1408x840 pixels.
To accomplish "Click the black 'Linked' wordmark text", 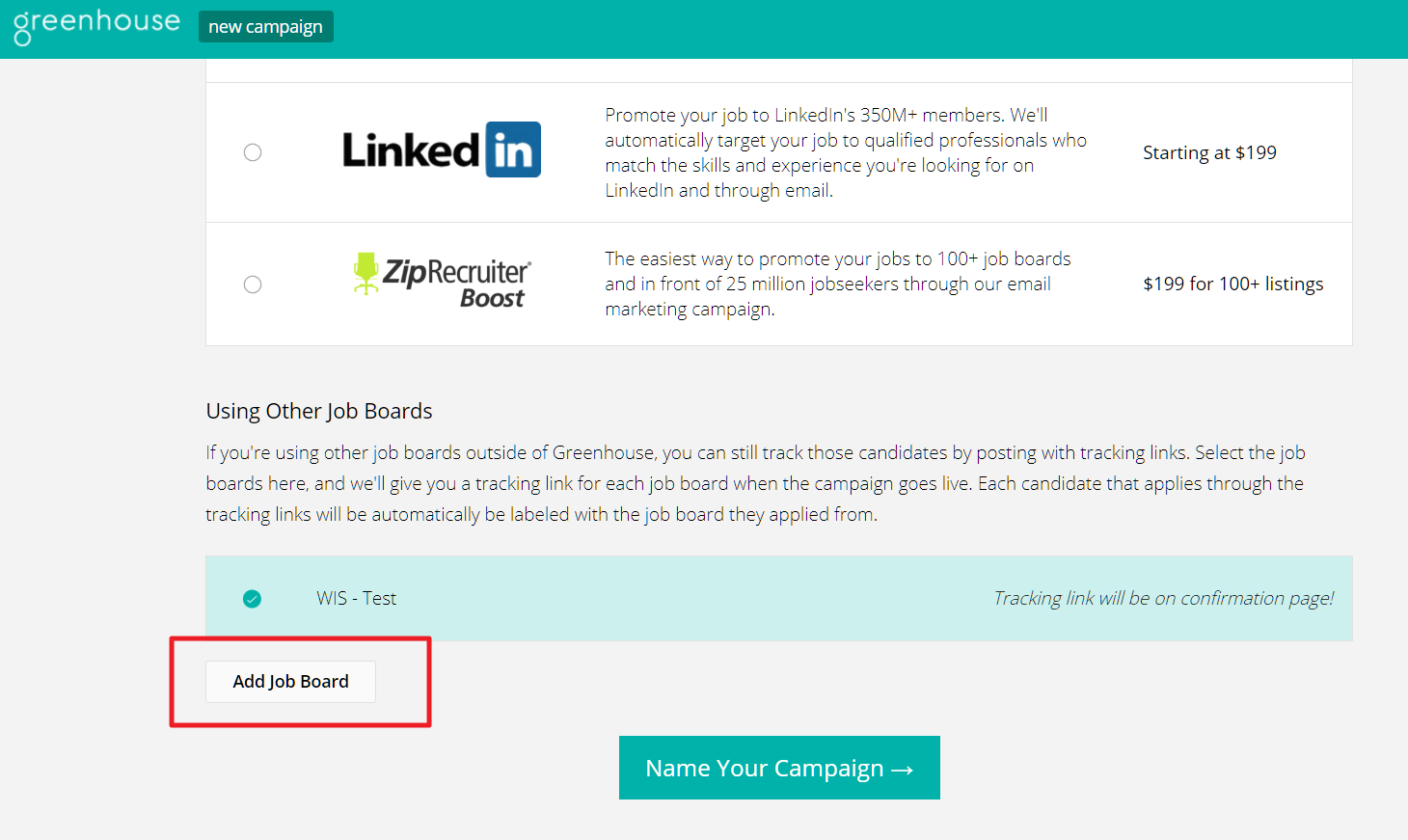I will pyautogui.click(x=411, y=151).
